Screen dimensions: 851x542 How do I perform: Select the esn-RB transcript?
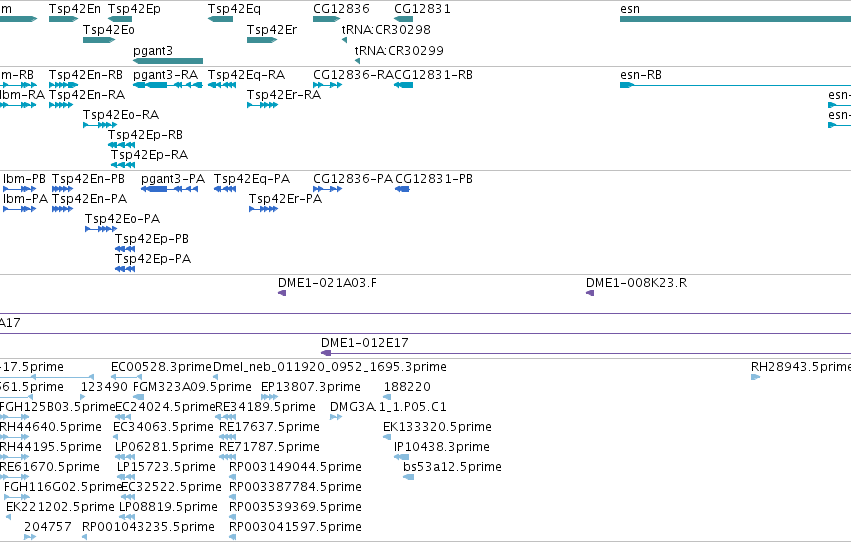click(x=735, y=85)
